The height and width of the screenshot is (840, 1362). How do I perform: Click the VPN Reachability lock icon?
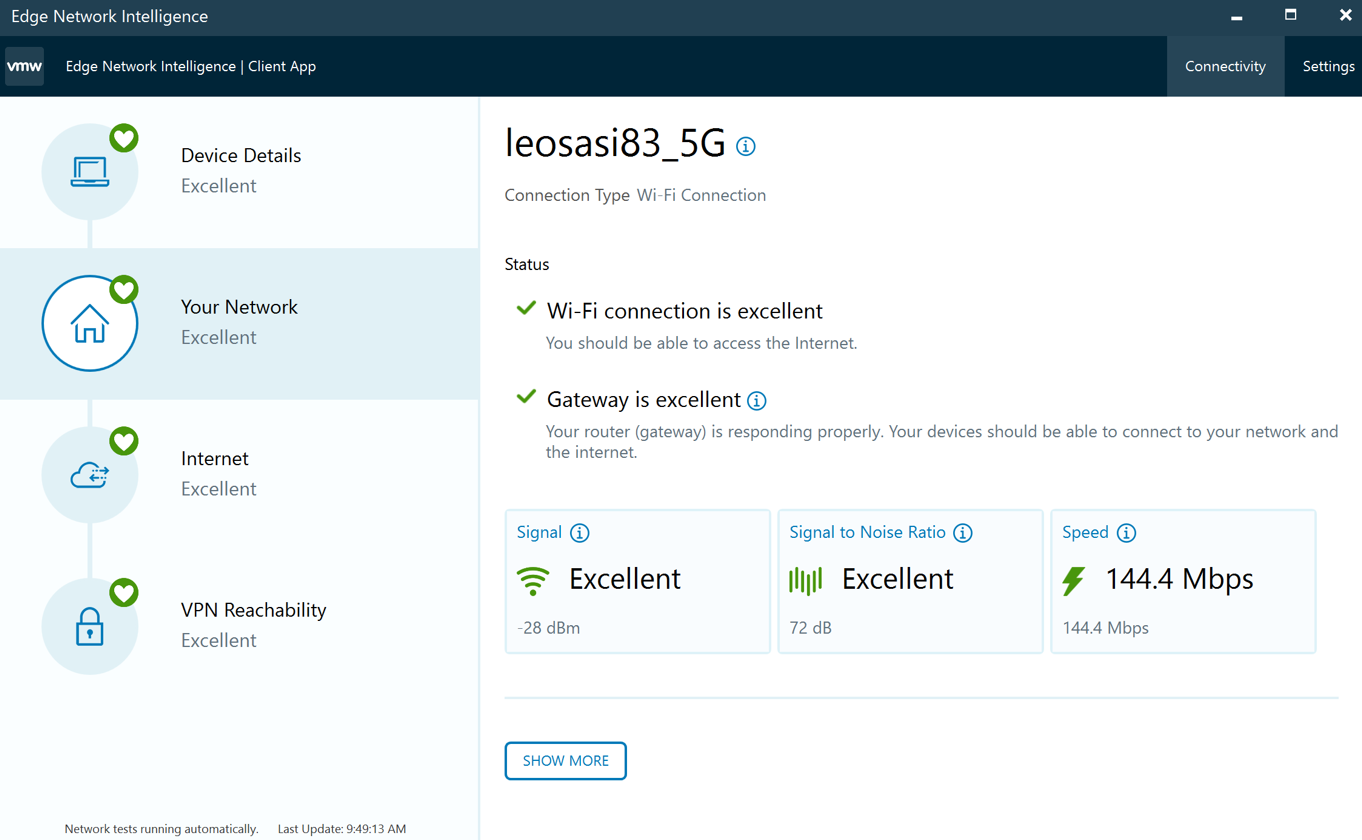90,626
